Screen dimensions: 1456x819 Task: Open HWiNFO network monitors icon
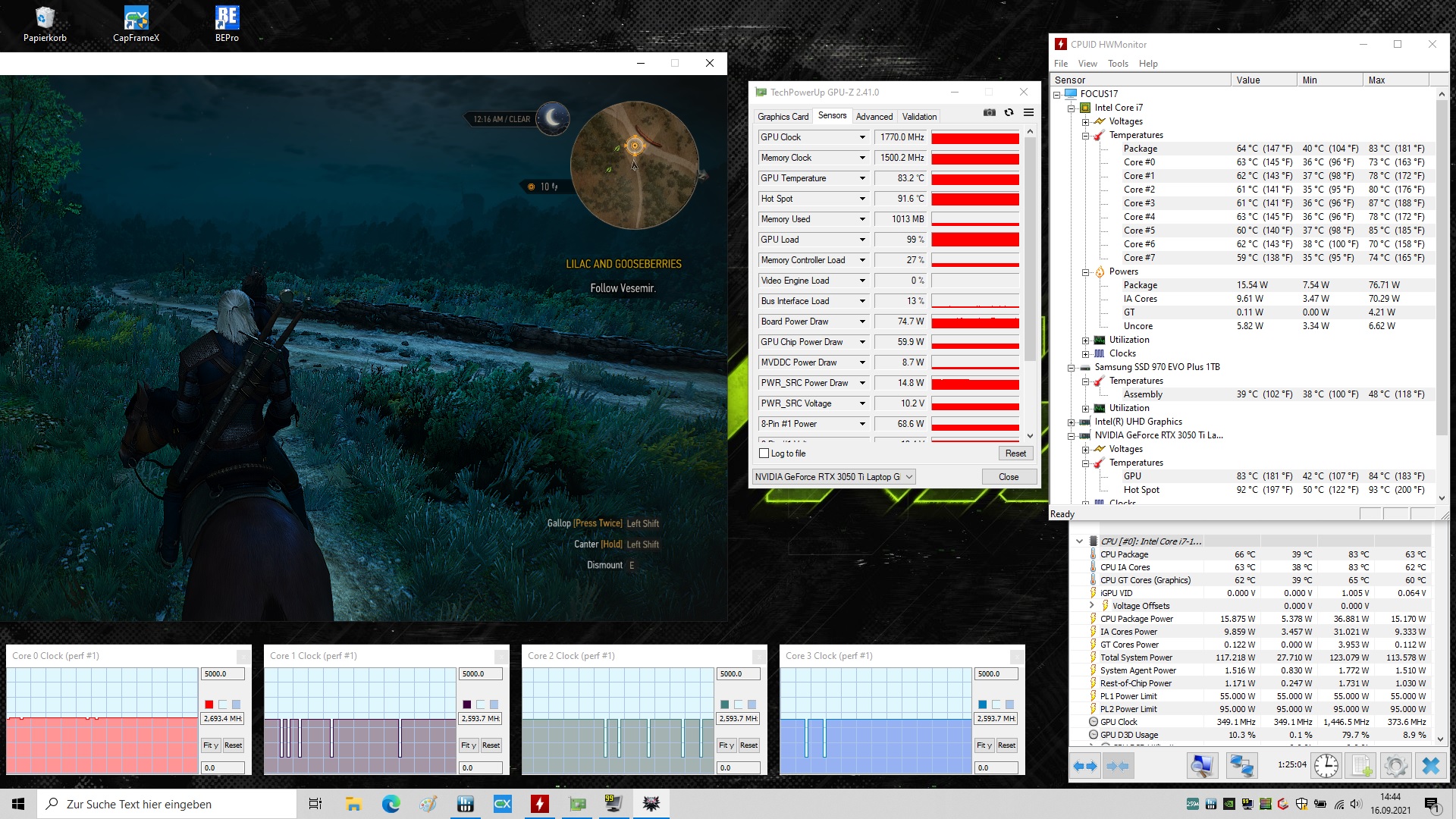[x=1241, y=766]
